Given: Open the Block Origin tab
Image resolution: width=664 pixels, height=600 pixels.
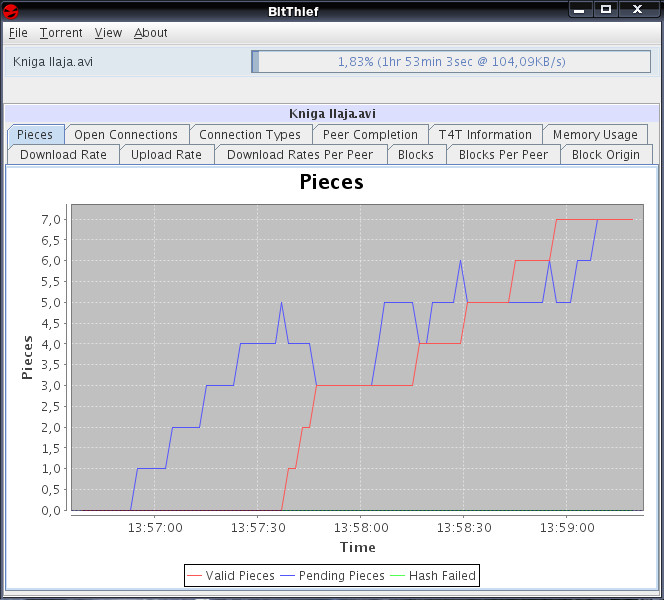Looking at the screenshot, I should click(606, 155).
